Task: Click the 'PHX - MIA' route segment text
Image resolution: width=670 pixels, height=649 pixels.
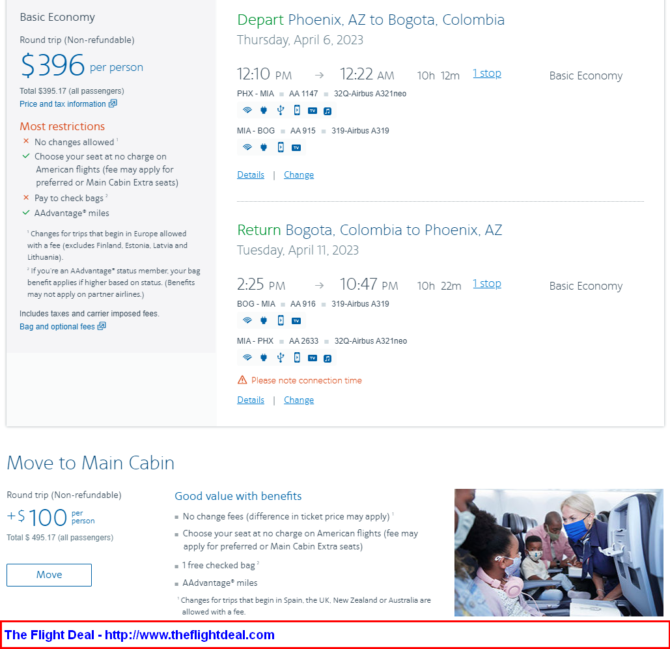Action: pos(256,94)
